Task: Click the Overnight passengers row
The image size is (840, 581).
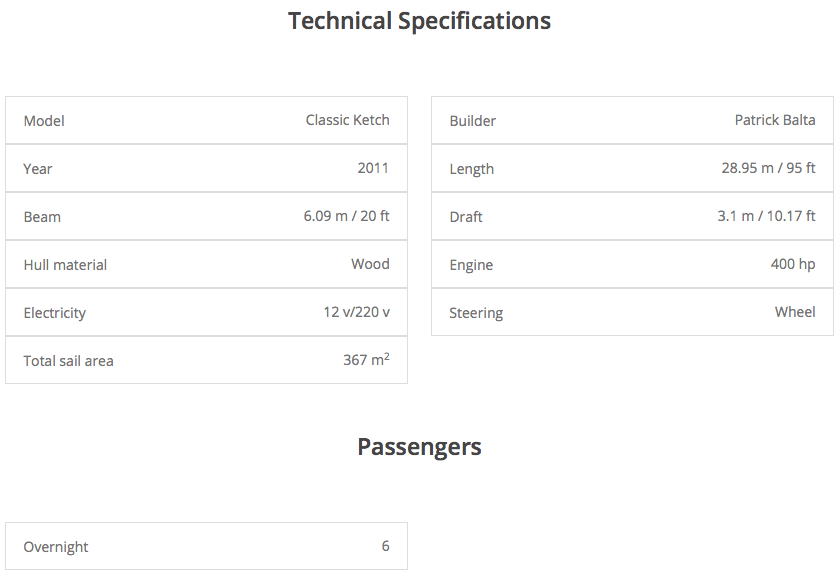Action: point(206,547)
